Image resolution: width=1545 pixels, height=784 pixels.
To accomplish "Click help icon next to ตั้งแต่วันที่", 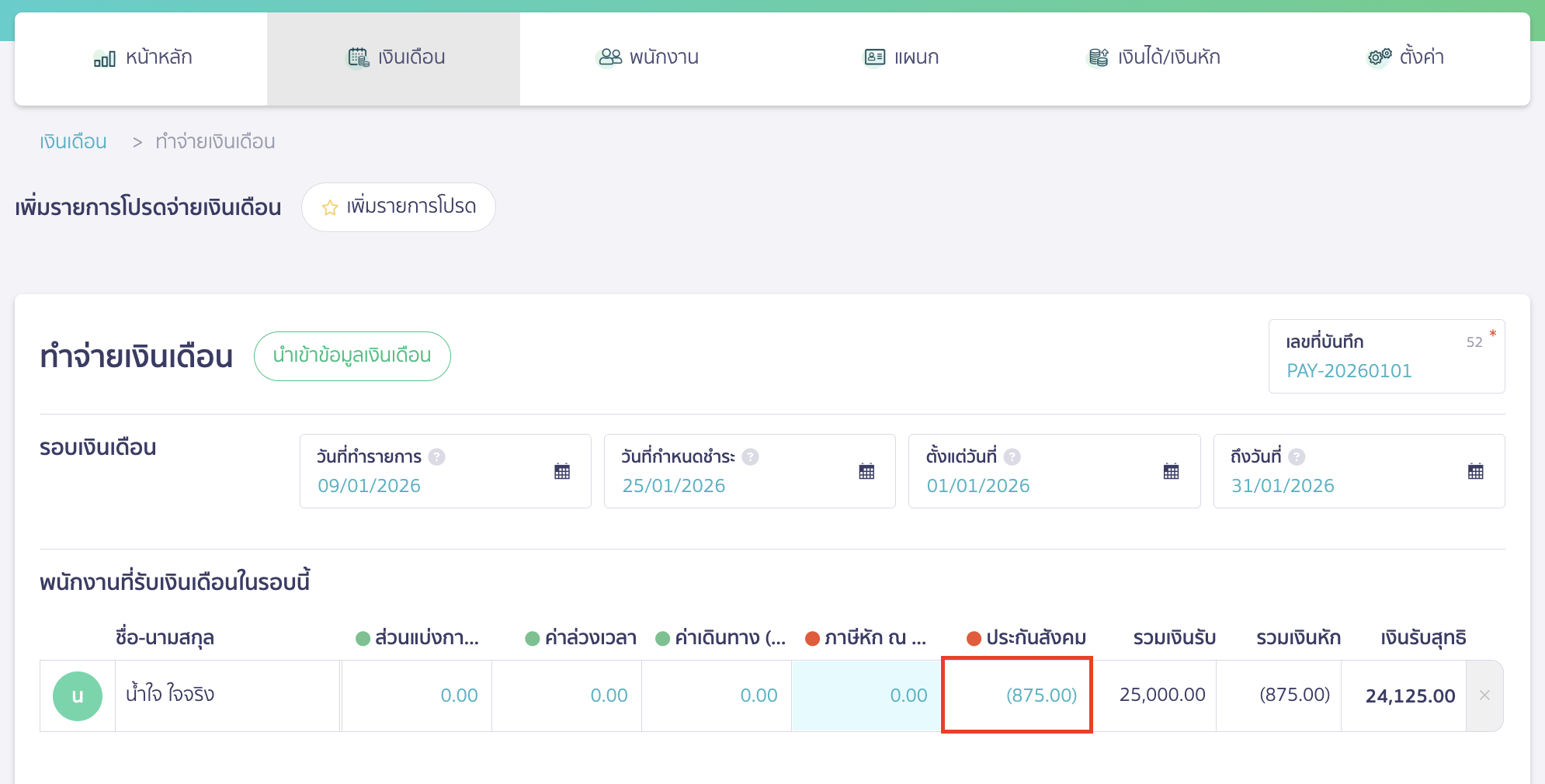I will pyautogui.click(x=1012, y=456).
